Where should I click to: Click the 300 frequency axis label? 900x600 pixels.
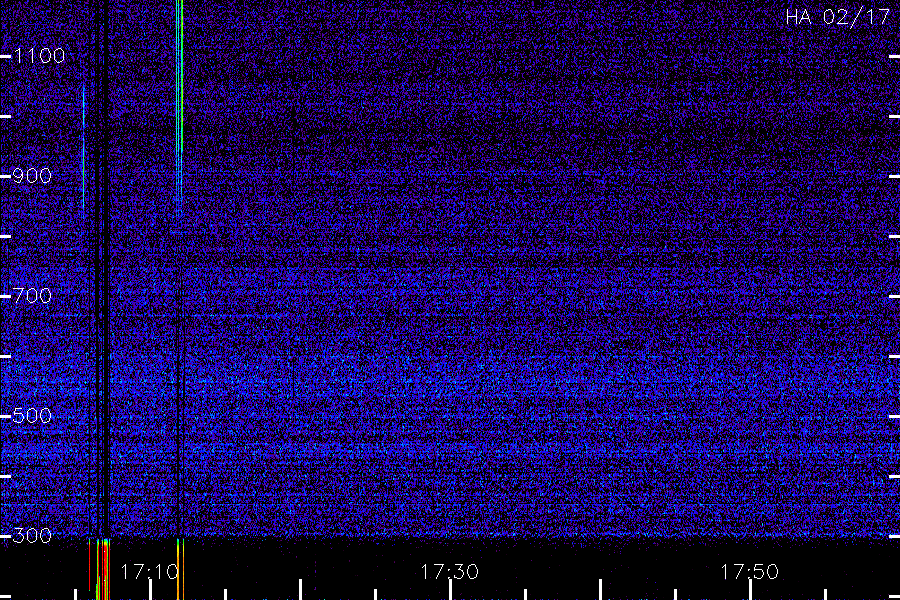click(32, 536)
